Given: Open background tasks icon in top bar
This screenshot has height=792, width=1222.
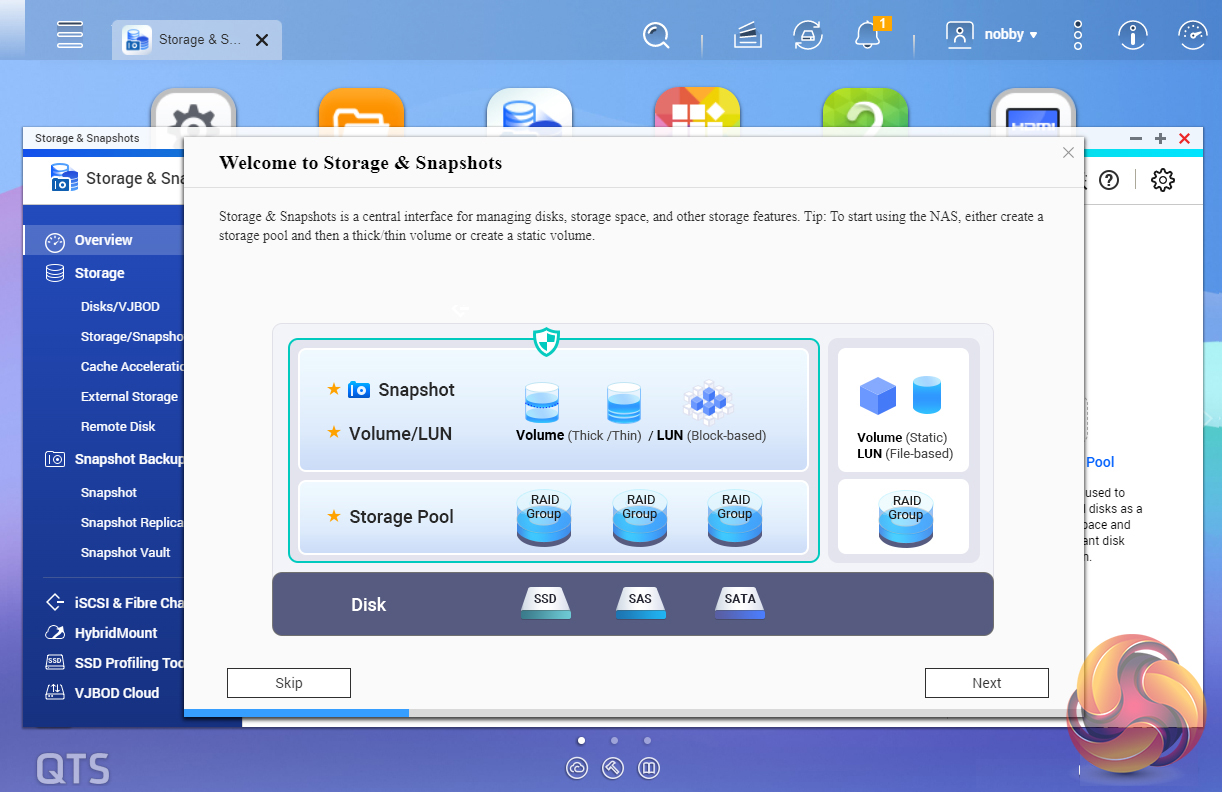Looking at the screenshot, I should pos(747,37).
